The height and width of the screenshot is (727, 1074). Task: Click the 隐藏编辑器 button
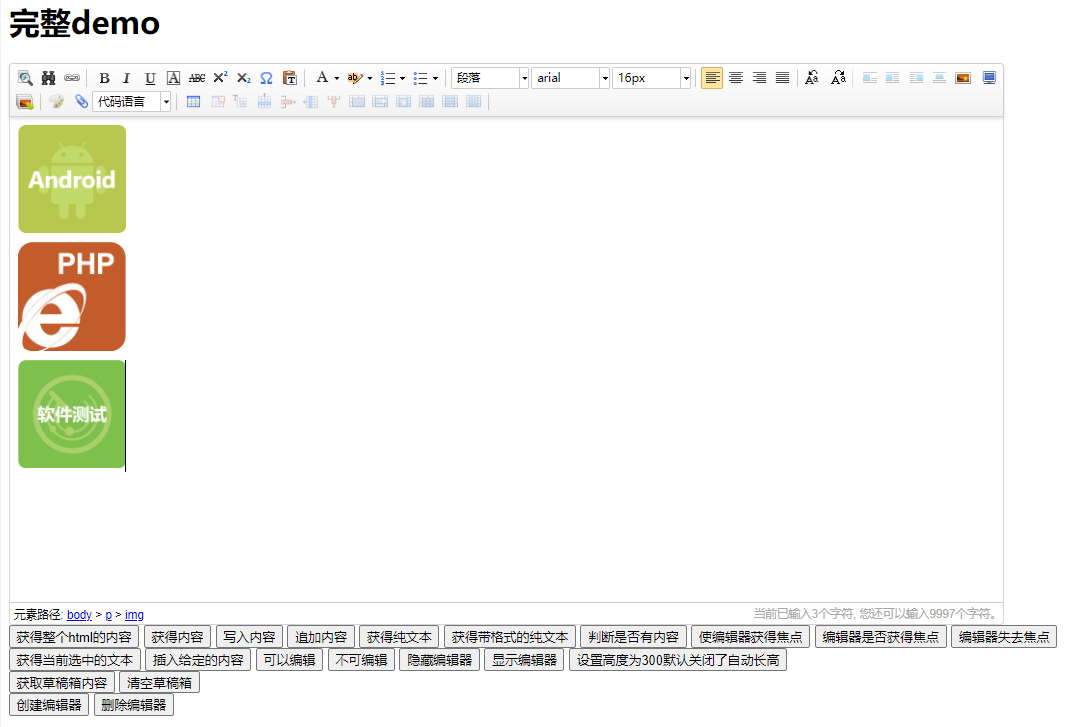click(x=440, y=661)
